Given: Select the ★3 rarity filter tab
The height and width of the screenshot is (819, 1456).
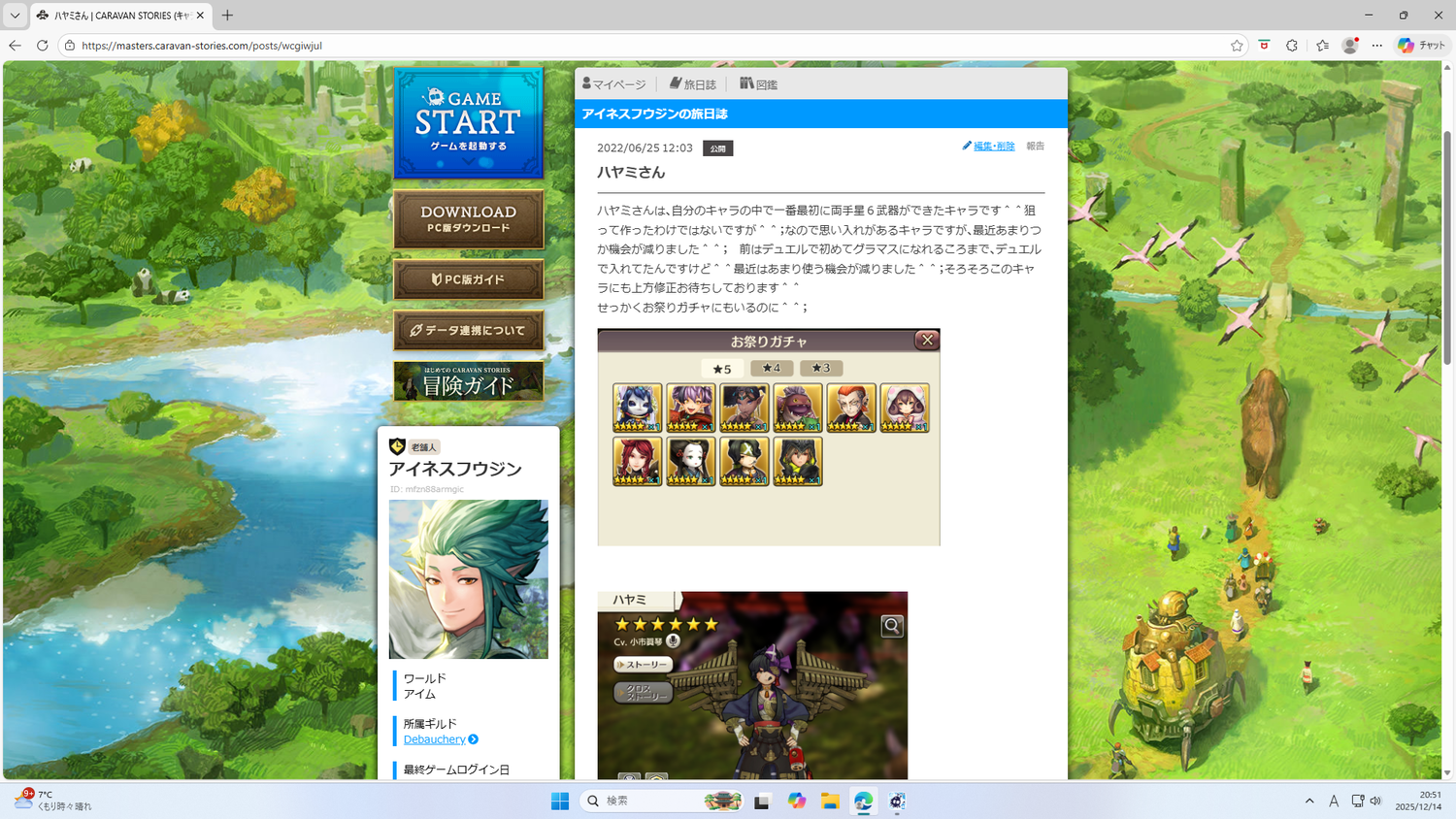Looking at the screenshot, I should pyautogui.click(x=821, y=368).
